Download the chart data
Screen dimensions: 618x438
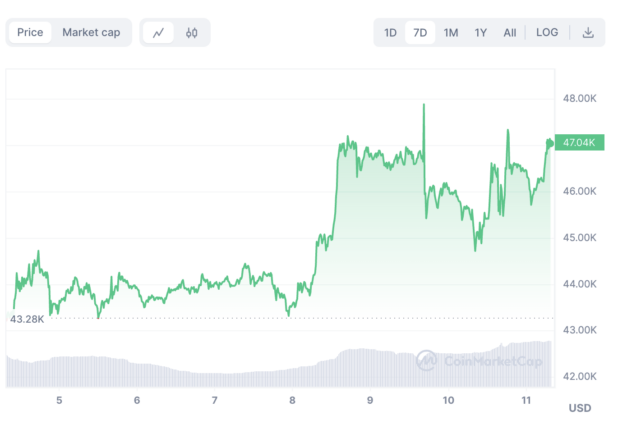click(588, 32)
